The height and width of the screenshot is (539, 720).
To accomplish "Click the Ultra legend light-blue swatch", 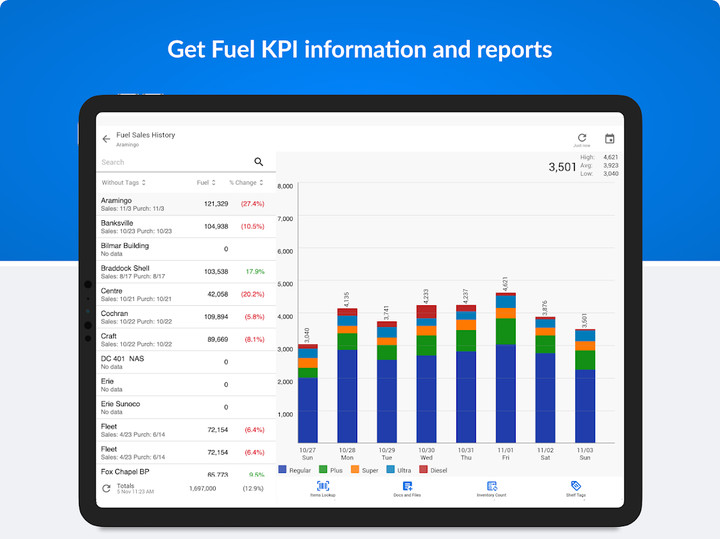I will (390, 469).
